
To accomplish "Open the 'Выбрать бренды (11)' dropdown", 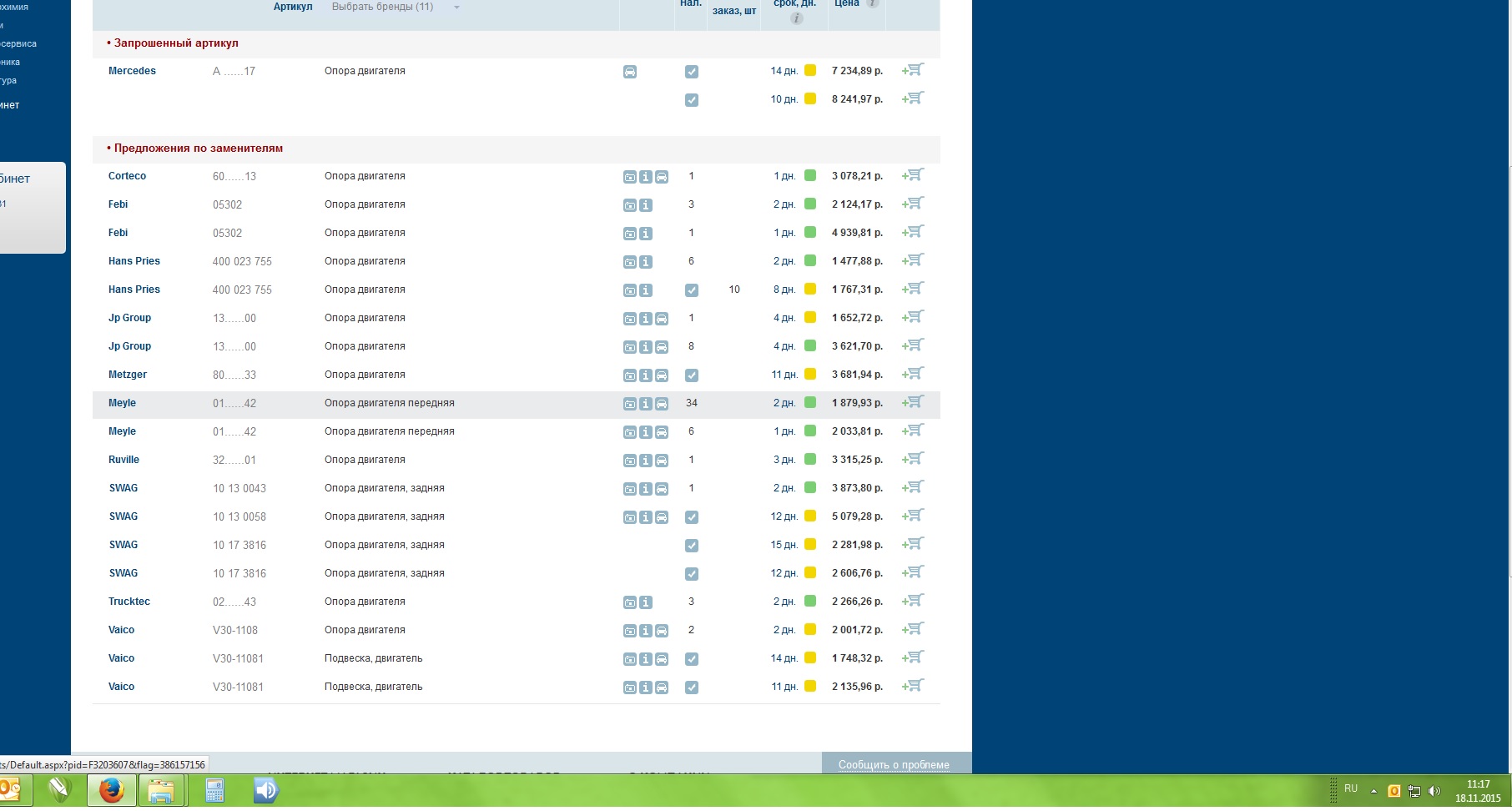I will click(396, 7).
